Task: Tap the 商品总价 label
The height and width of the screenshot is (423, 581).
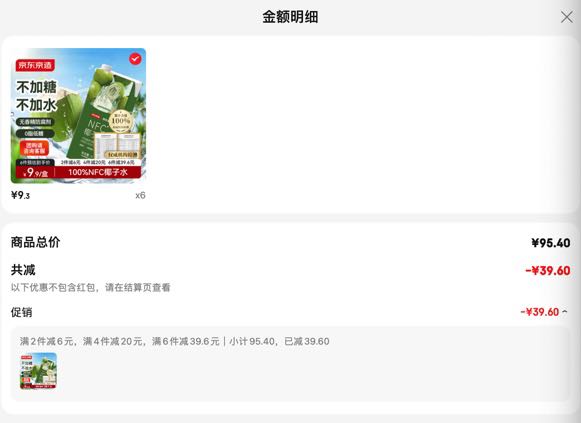Action: [36, 242]
